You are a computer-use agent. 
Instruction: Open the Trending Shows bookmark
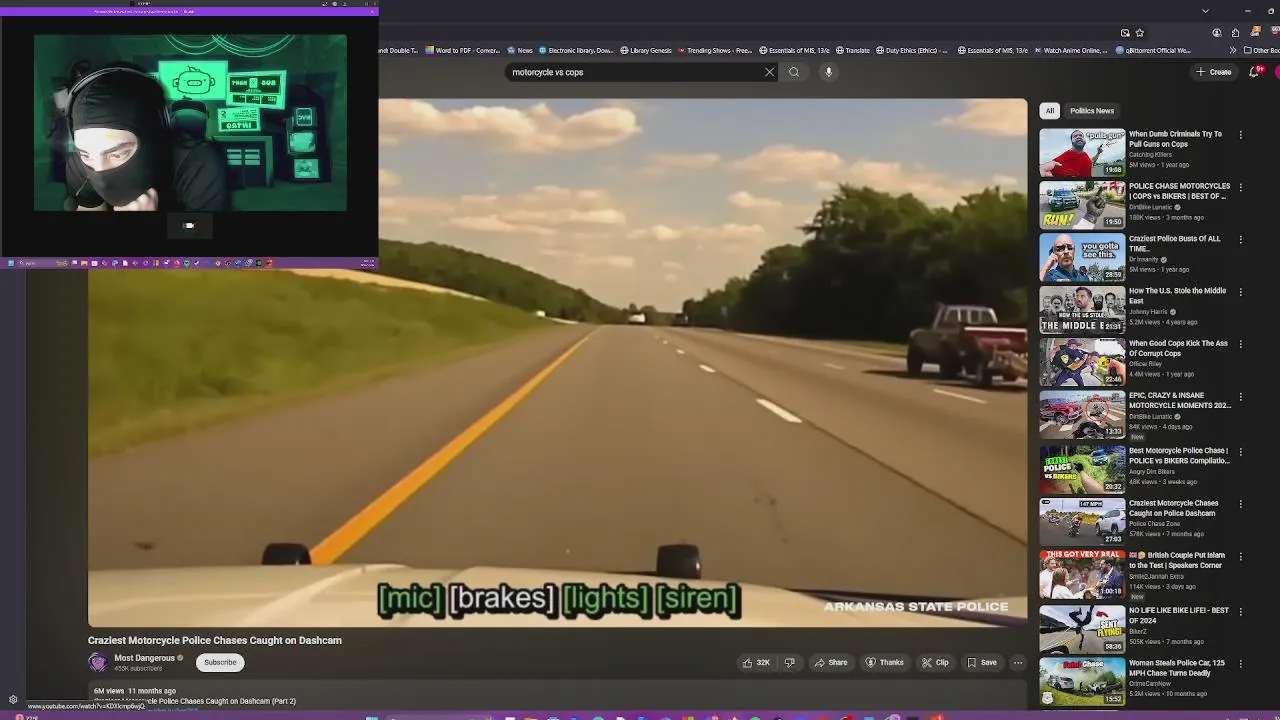point(714,50)
